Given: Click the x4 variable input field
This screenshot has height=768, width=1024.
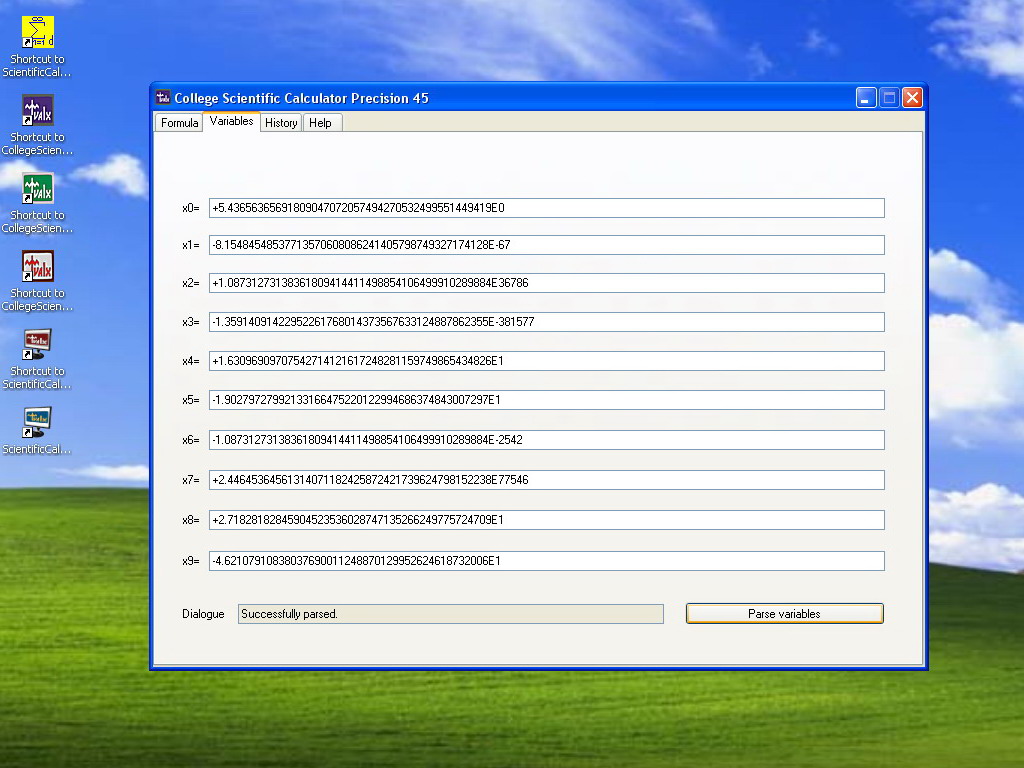Looking at the screenshot, I should pyautogui.click(x=547, y=361).
